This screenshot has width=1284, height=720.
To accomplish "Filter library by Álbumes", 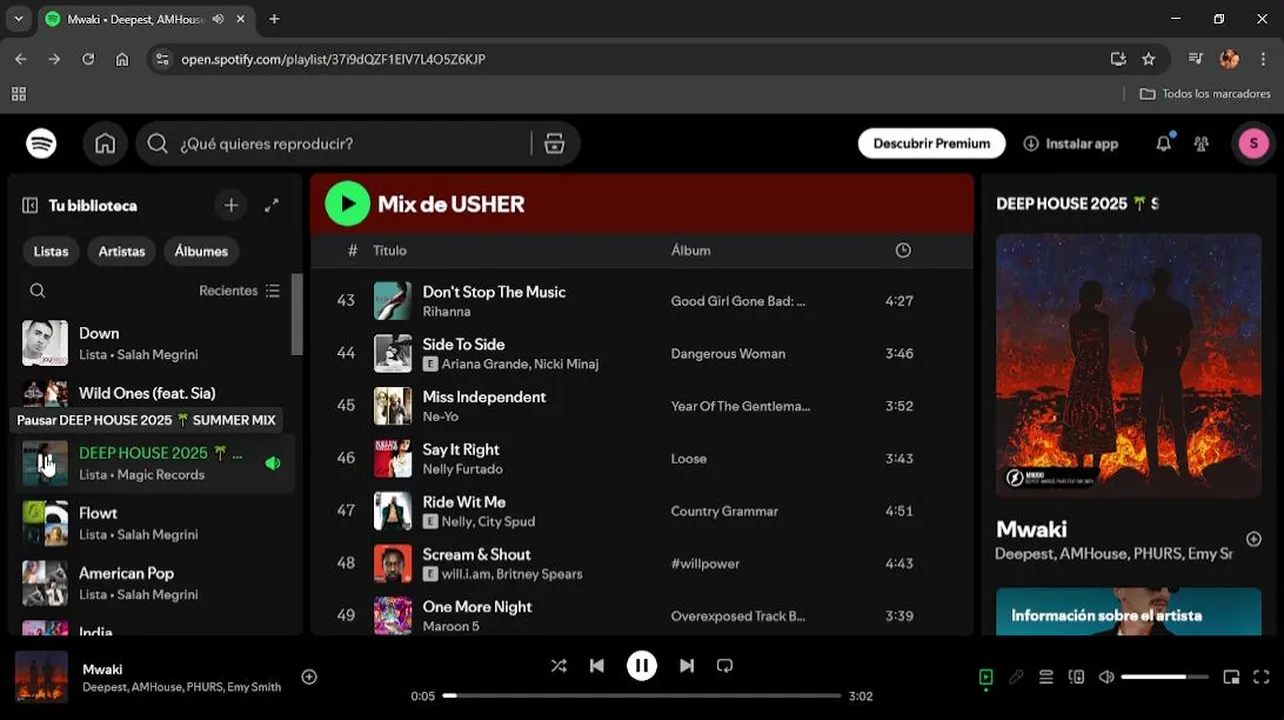I will point(201,251).
